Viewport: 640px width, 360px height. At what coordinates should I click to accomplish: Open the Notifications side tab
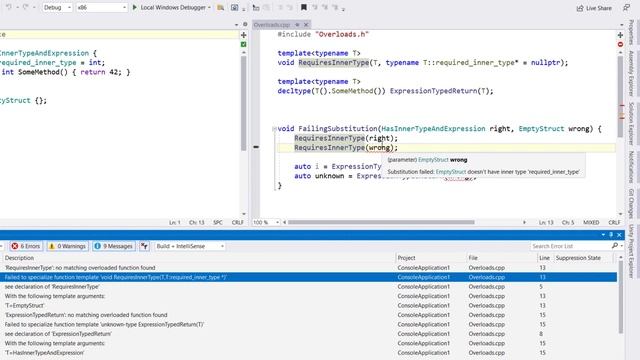[x=631, y=167]
